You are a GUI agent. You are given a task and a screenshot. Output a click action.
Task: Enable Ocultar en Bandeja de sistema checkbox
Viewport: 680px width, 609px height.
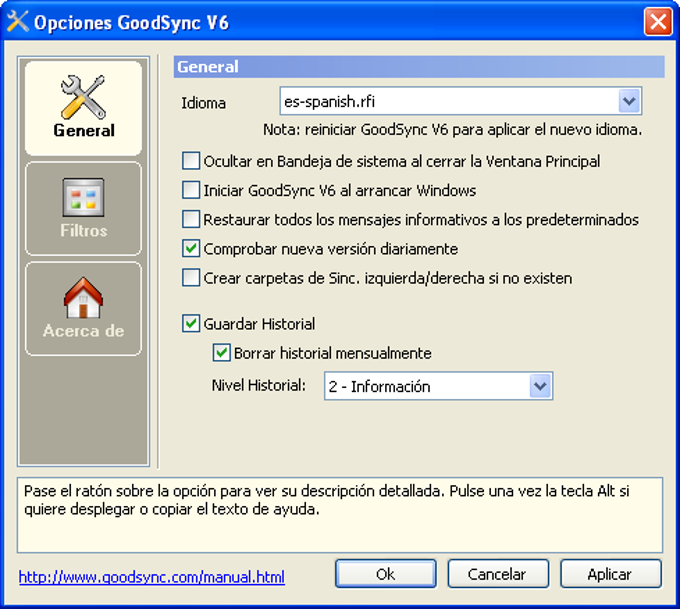pos(191,161)
